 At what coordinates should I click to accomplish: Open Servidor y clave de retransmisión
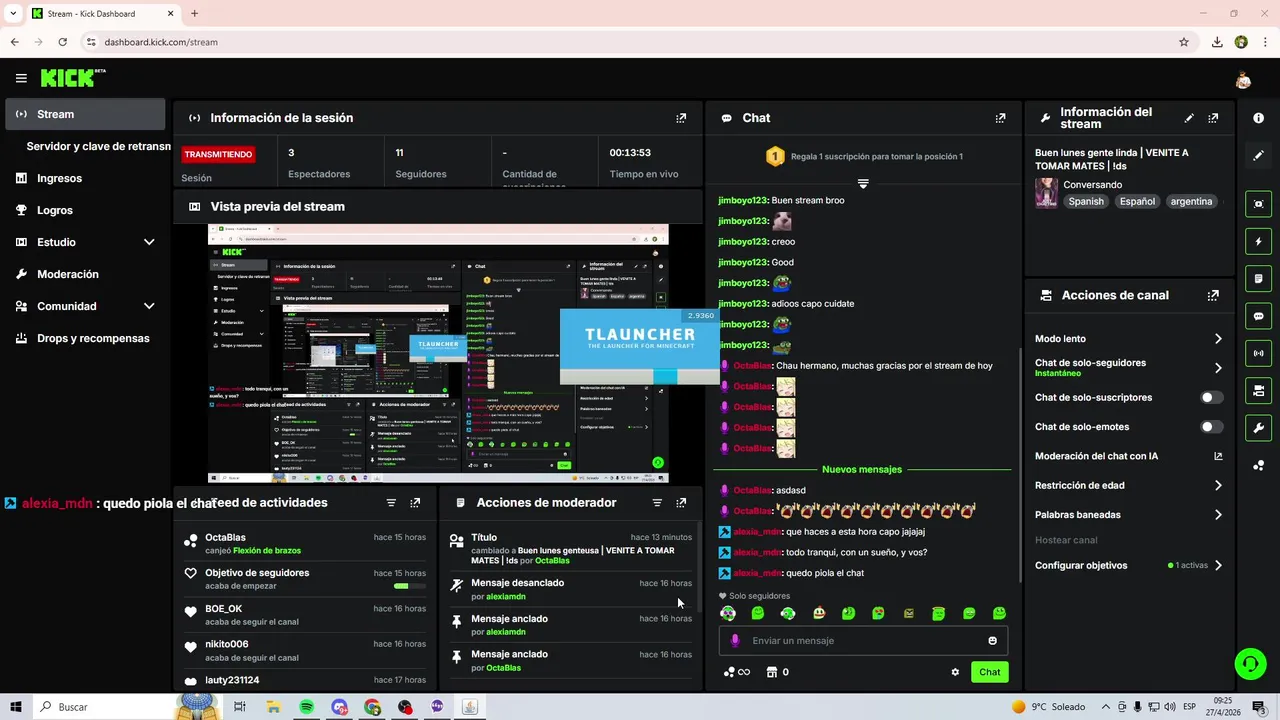[x=99, y=146]
